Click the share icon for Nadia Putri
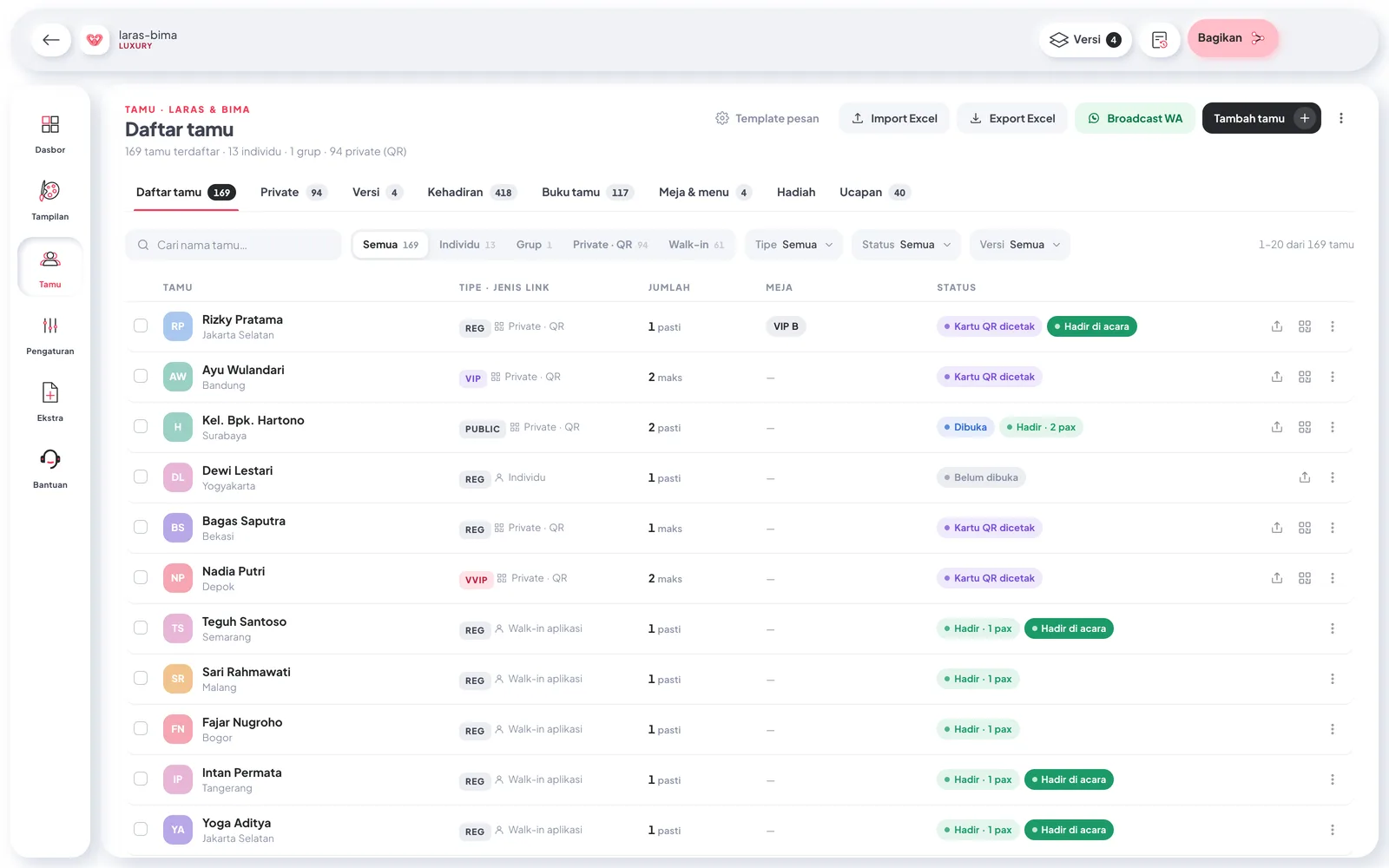Screen dimensions: 1389x868 tap(1277, 578)
